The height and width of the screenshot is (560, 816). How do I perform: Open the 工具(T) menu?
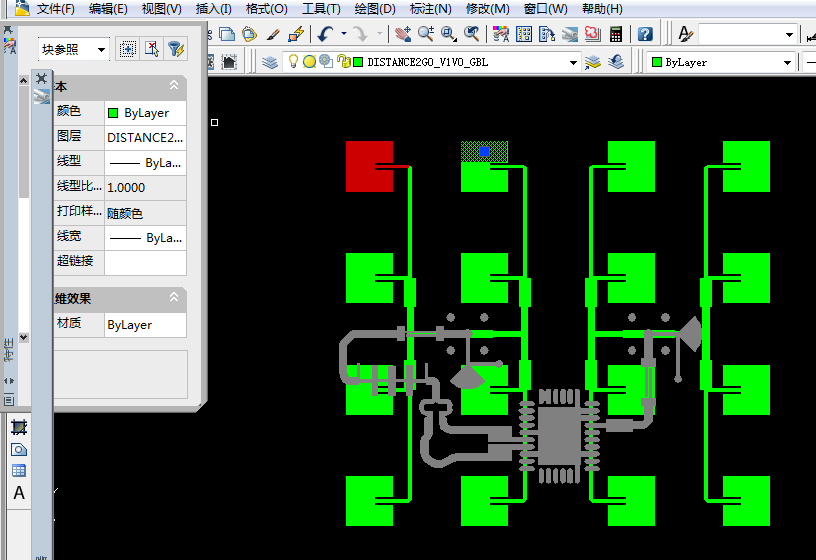pyautogui.click(x=321, y=9)
